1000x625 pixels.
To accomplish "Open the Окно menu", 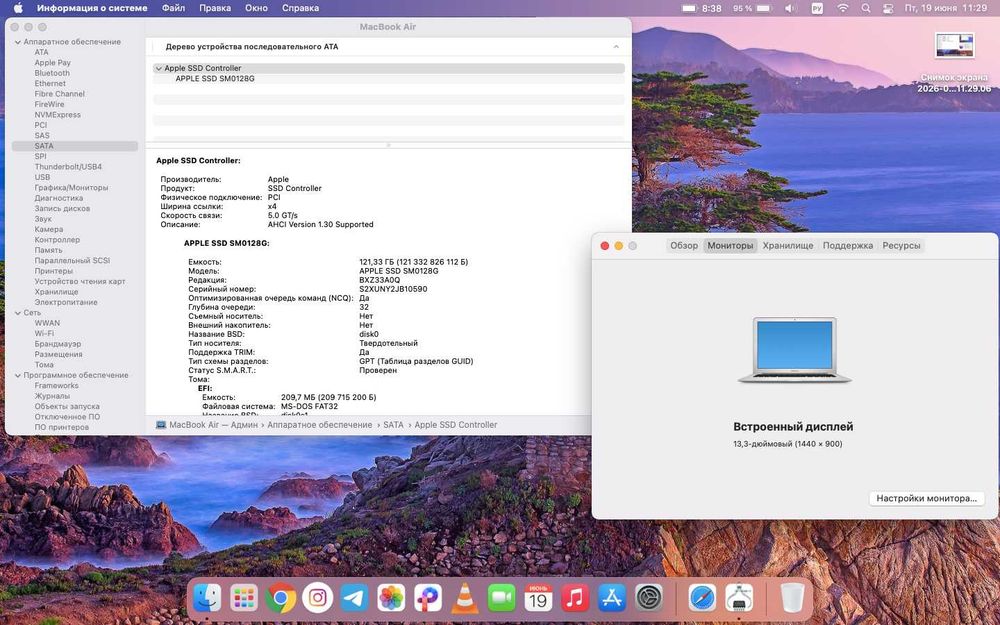I will 256,8.
